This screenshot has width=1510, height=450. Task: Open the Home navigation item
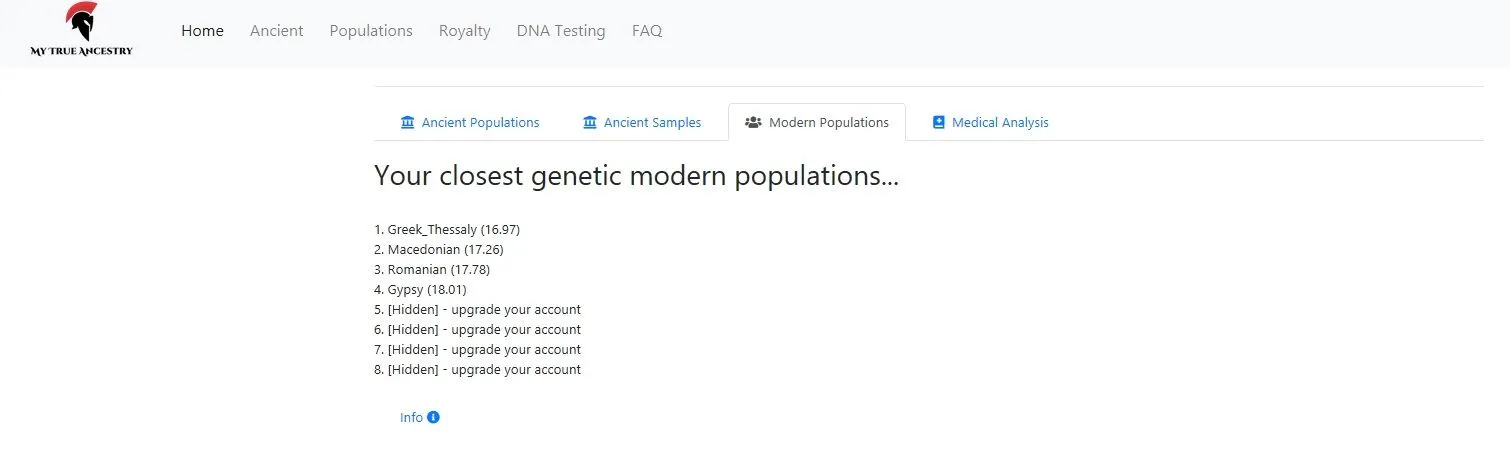[x=202, y=31]
